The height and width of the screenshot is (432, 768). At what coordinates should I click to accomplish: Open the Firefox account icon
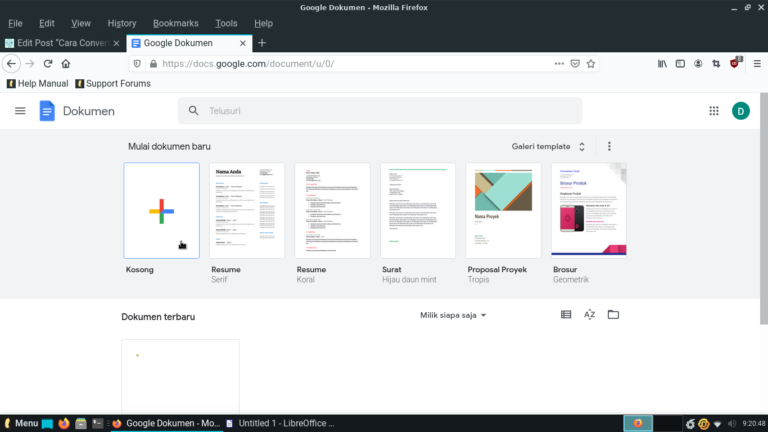[x=698, y=64]
